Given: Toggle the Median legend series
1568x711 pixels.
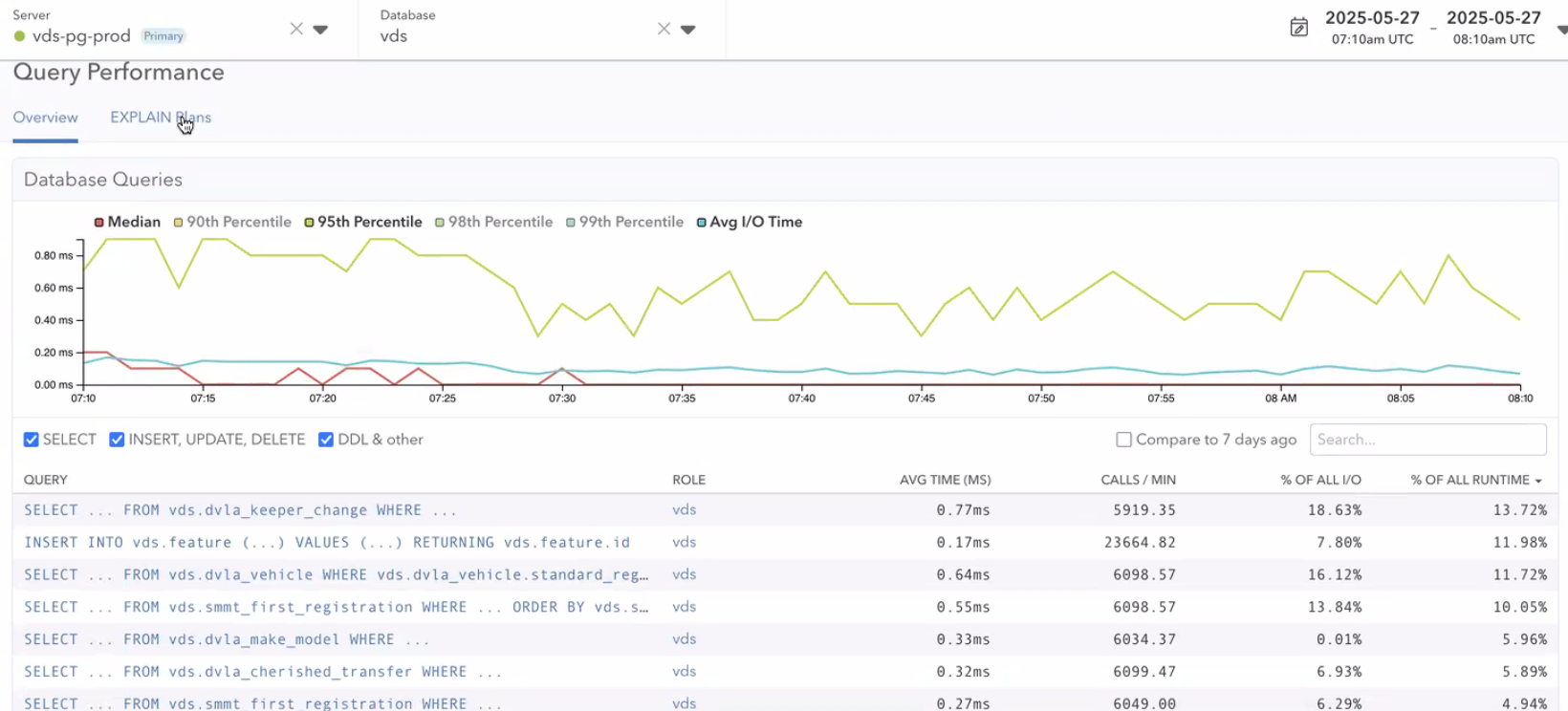Looking at the screenshot, I should coord(127,222).
